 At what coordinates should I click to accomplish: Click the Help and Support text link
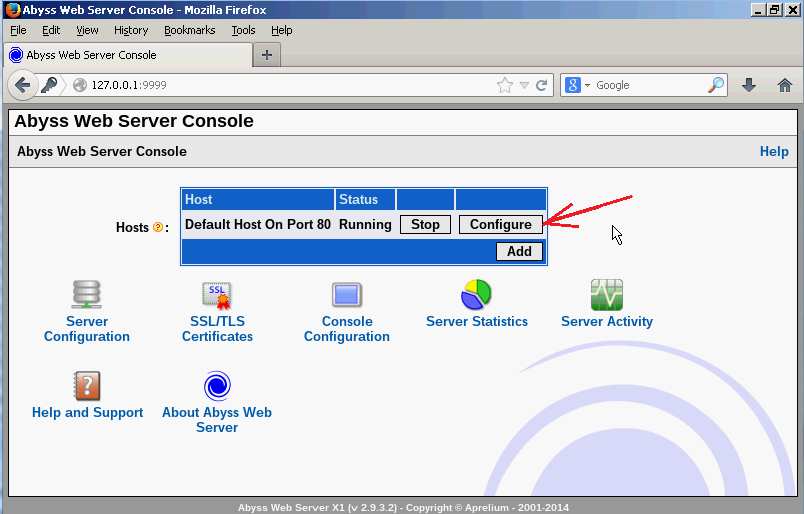87,412
